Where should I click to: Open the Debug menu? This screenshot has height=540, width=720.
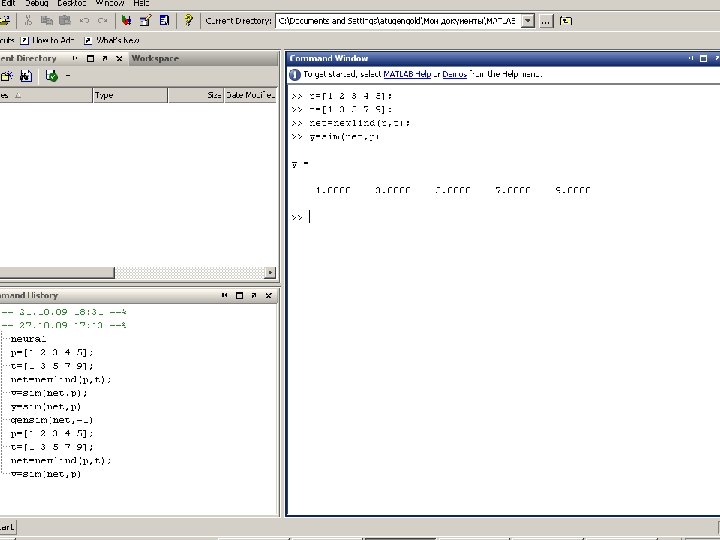click(x=37, y=3)
